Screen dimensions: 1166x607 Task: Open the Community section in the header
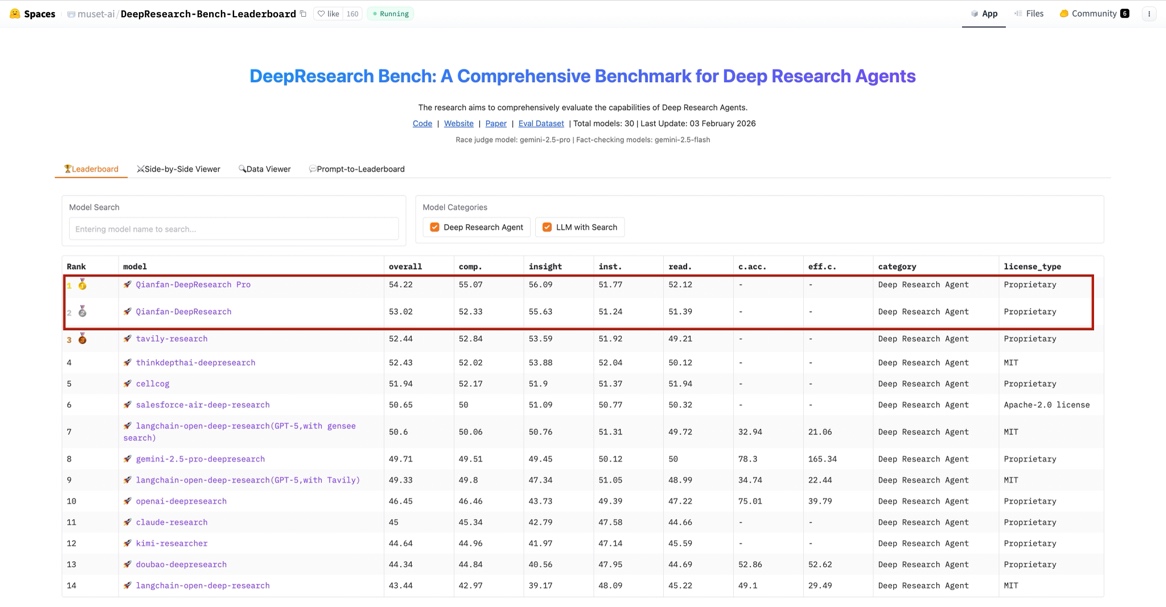1093,13
